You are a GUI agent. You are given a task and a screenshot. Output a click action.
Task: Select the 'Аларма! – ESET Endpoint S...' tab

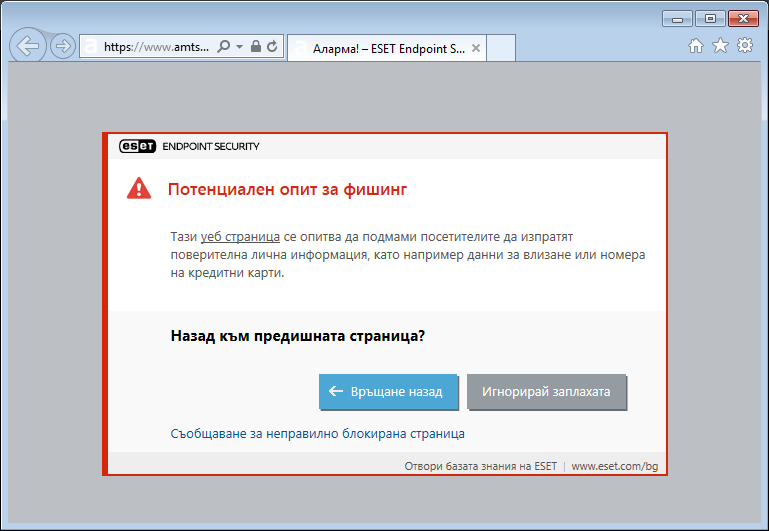coord(386,49)
